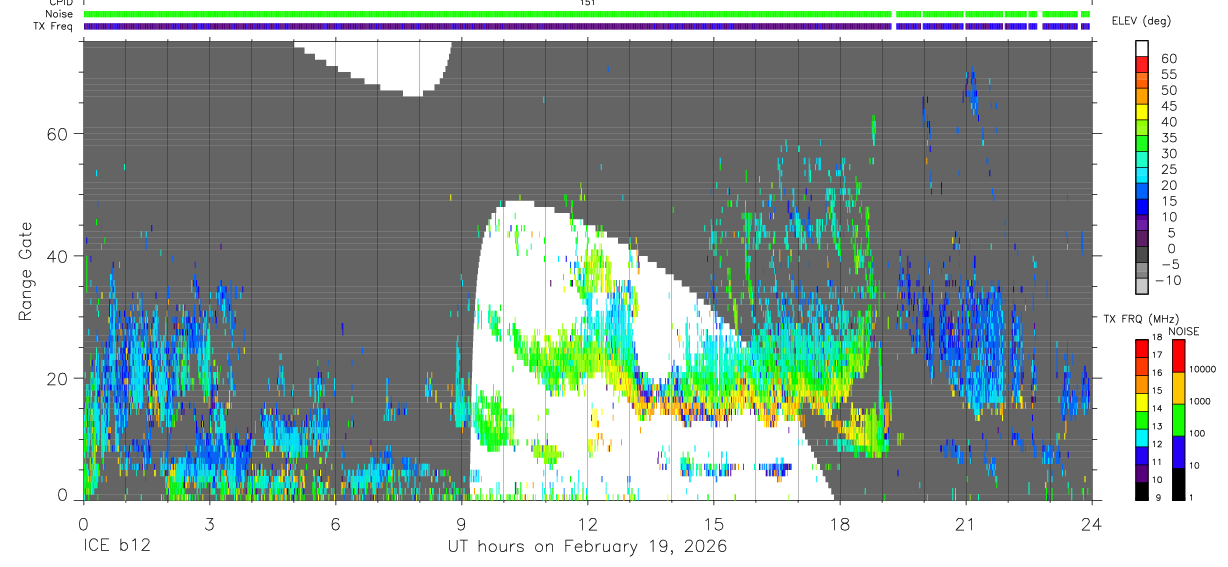The width and height of the screenshot is (1228, 567).
Task: Click x-axis hour tick label '3'
Action: pyautogui.click(x=209, y=523)
